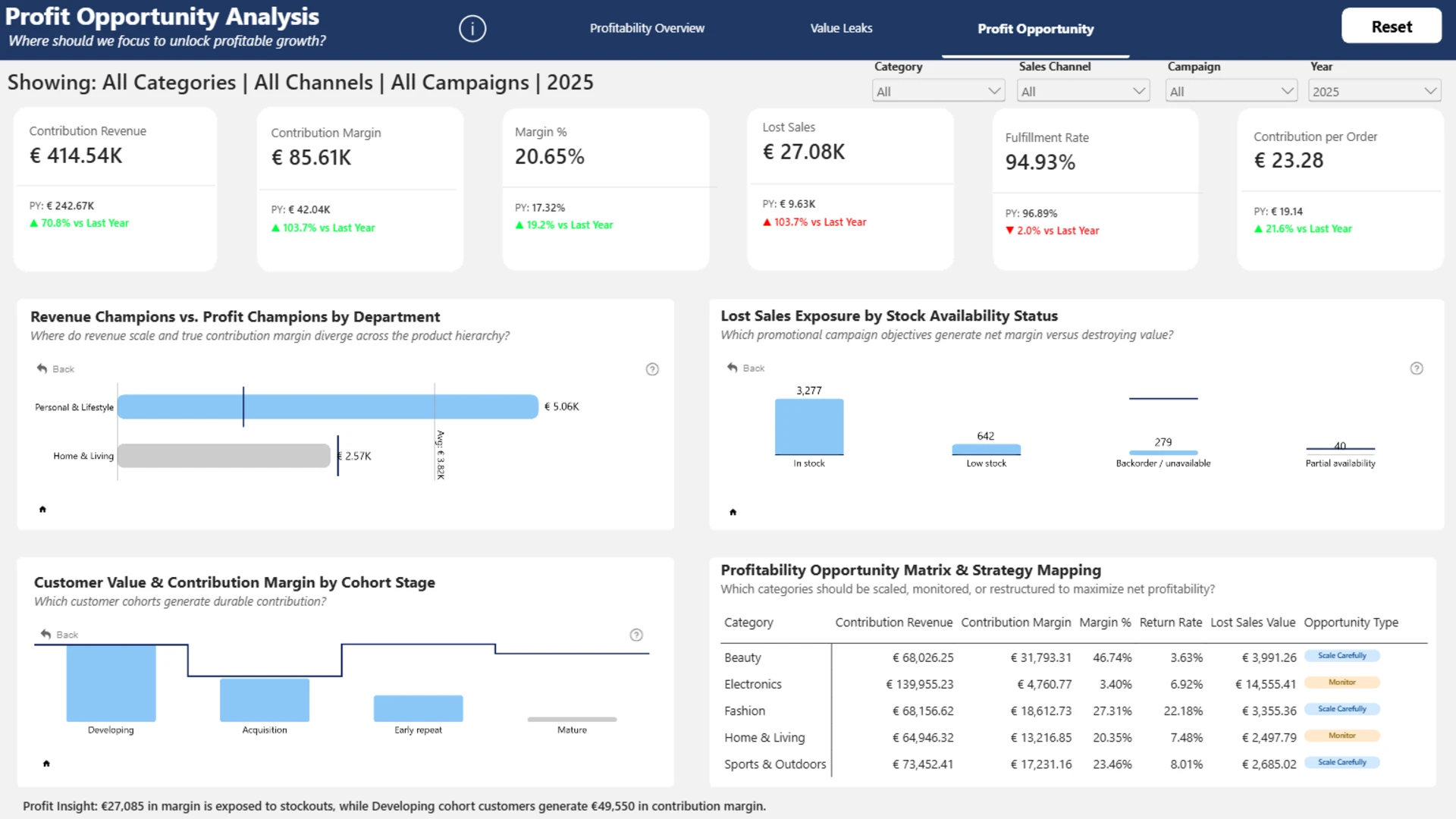Select the Sports & Outdoors row label

tap(775, 764)
